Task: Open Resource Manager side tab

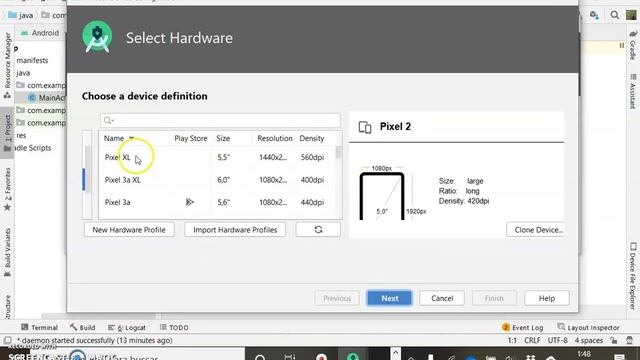Action: coord(7,65)
